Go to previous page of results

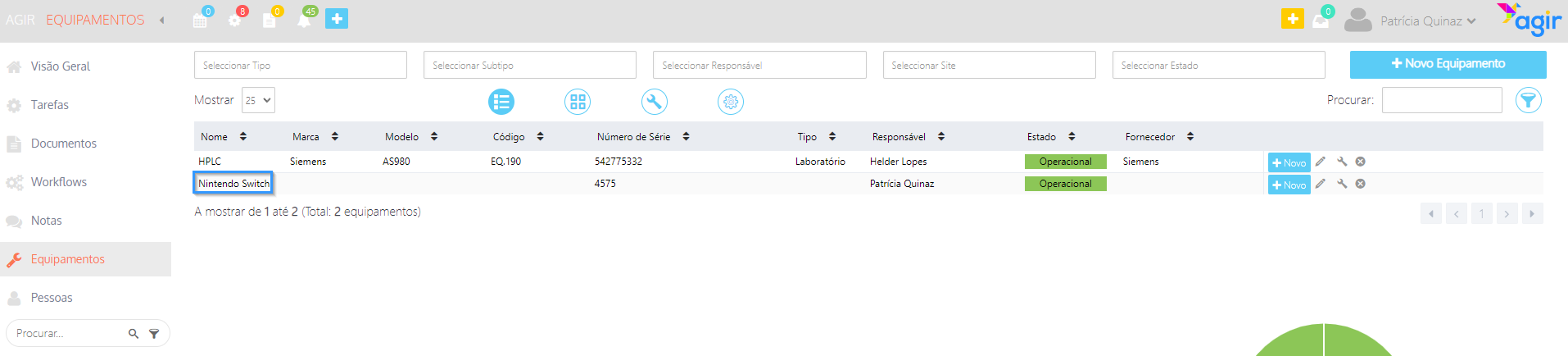[x=1457, y=213]
